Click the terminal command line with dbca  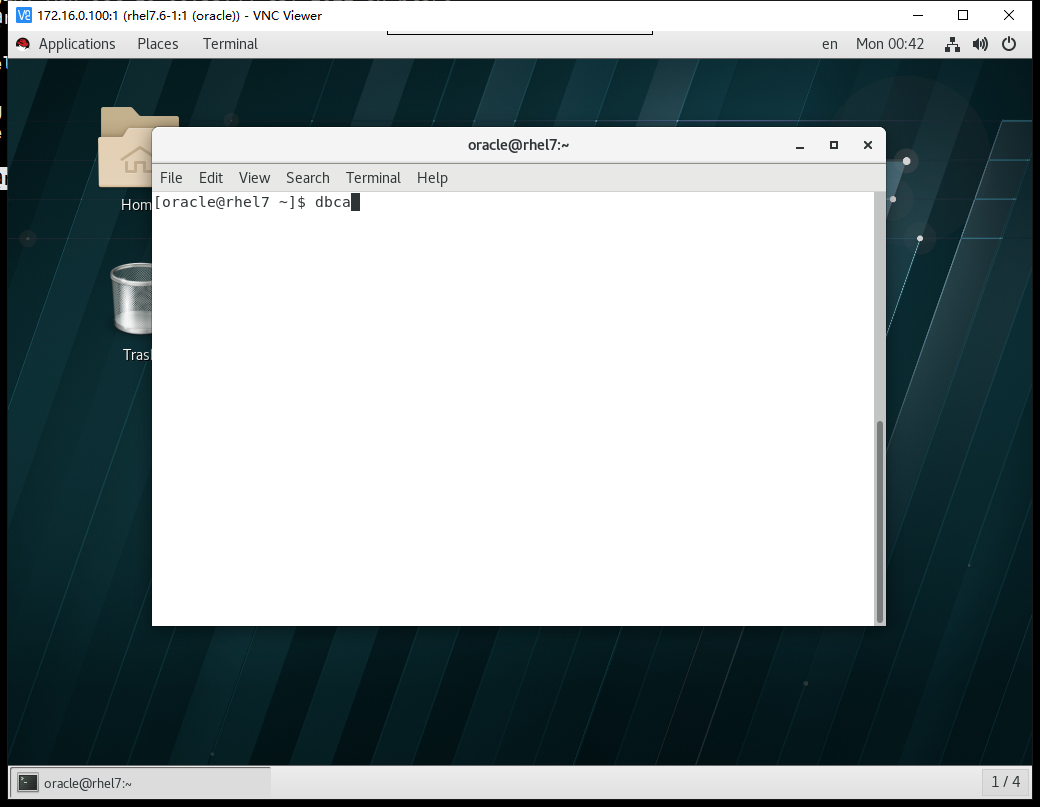pos(257,202)
